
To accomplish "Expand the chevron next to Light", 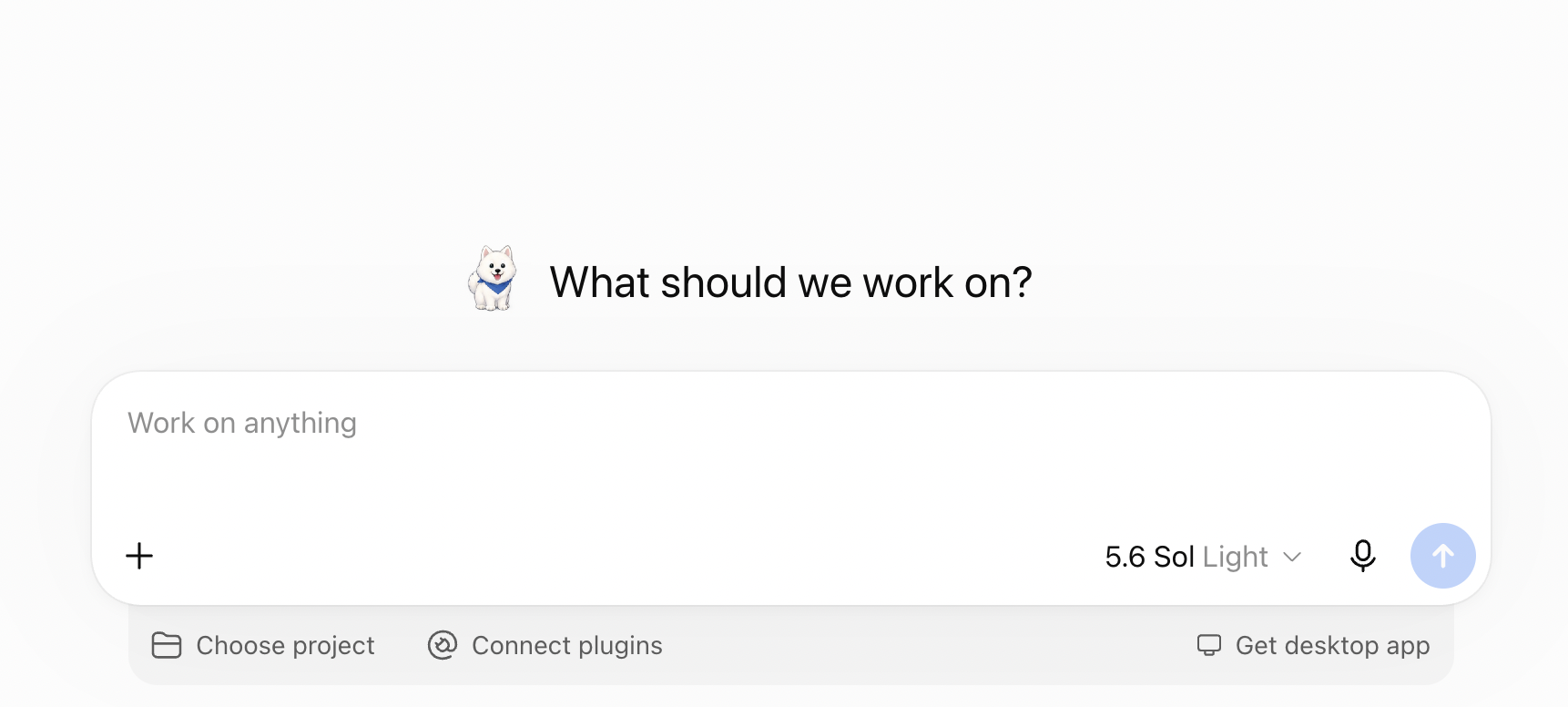I will coord(1291,557).
